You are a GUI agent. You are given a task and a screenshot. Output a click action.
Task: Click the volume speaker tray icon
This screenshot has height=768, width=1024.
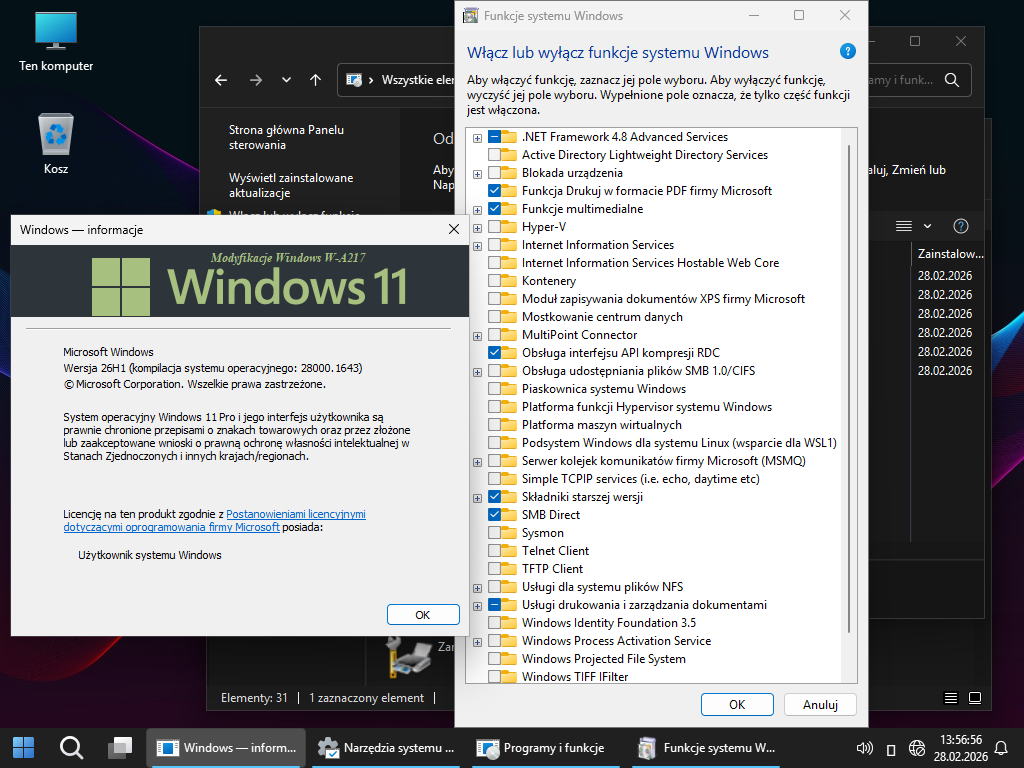pyautogui.click(x=865, y=748)
